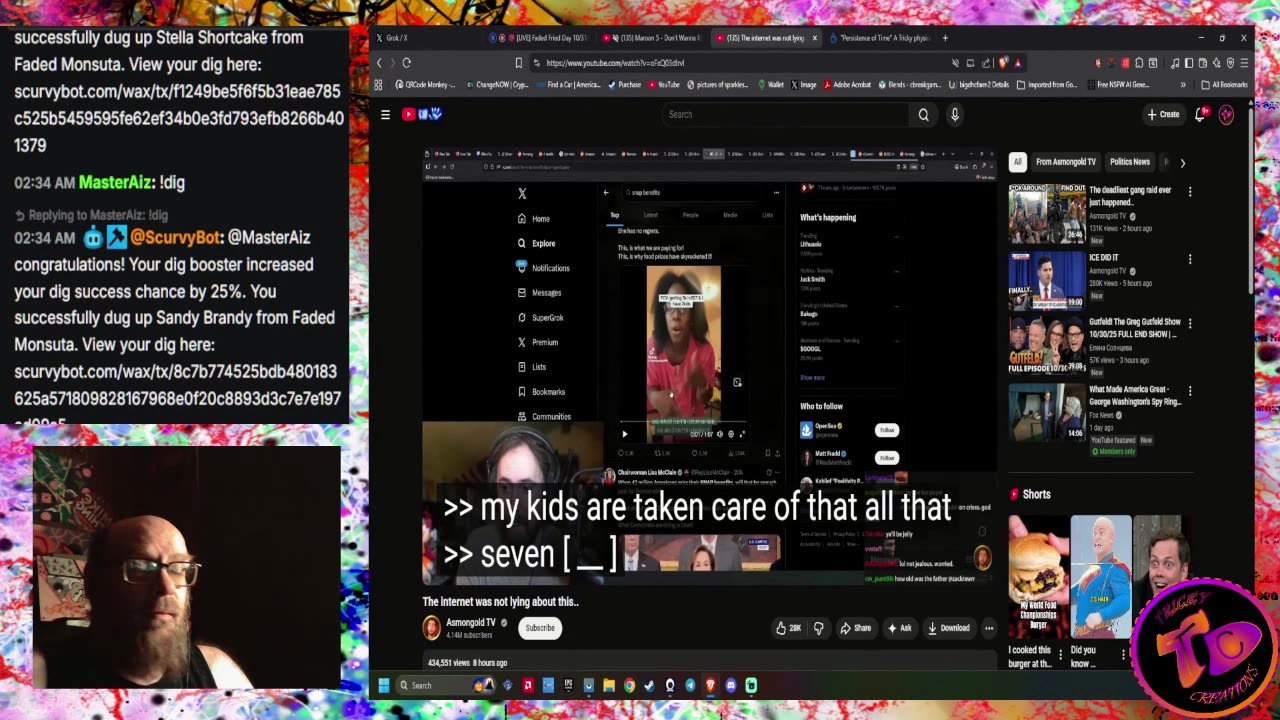Open Steam from the taskbar
The width and height of the screenshot is (1280, 720).
click(649, 685)
